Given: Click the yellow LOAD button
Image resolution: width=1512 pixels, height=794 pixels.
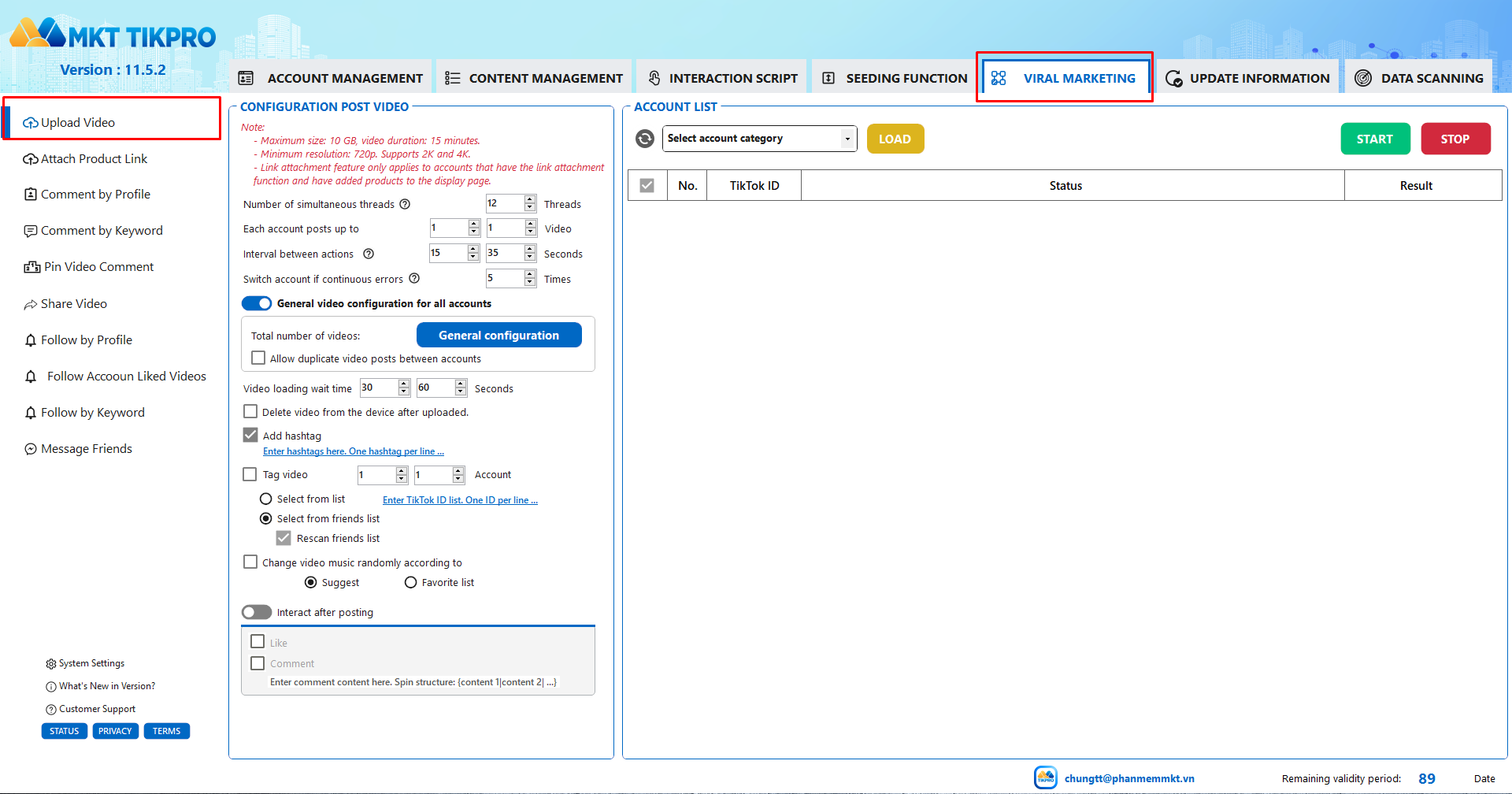Looking at the screenshot, I should (x=895, y=139).
